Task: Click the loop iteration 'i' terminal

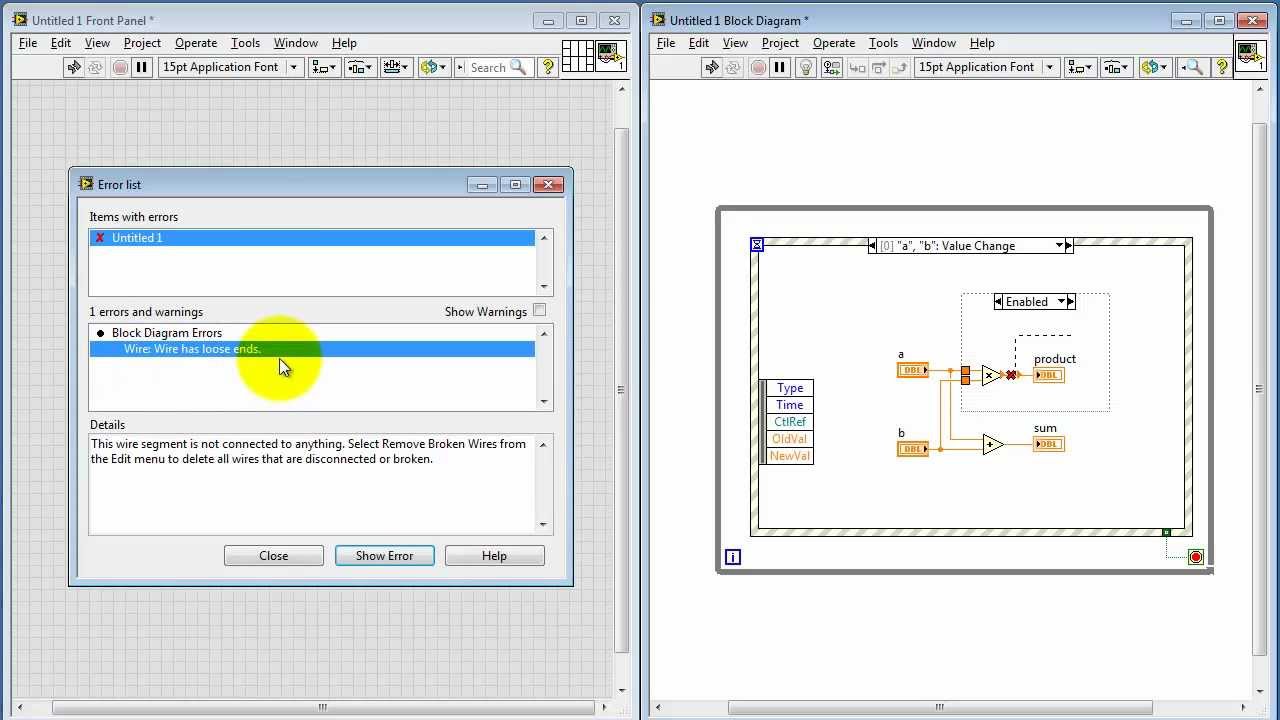Action: (733, 557)
